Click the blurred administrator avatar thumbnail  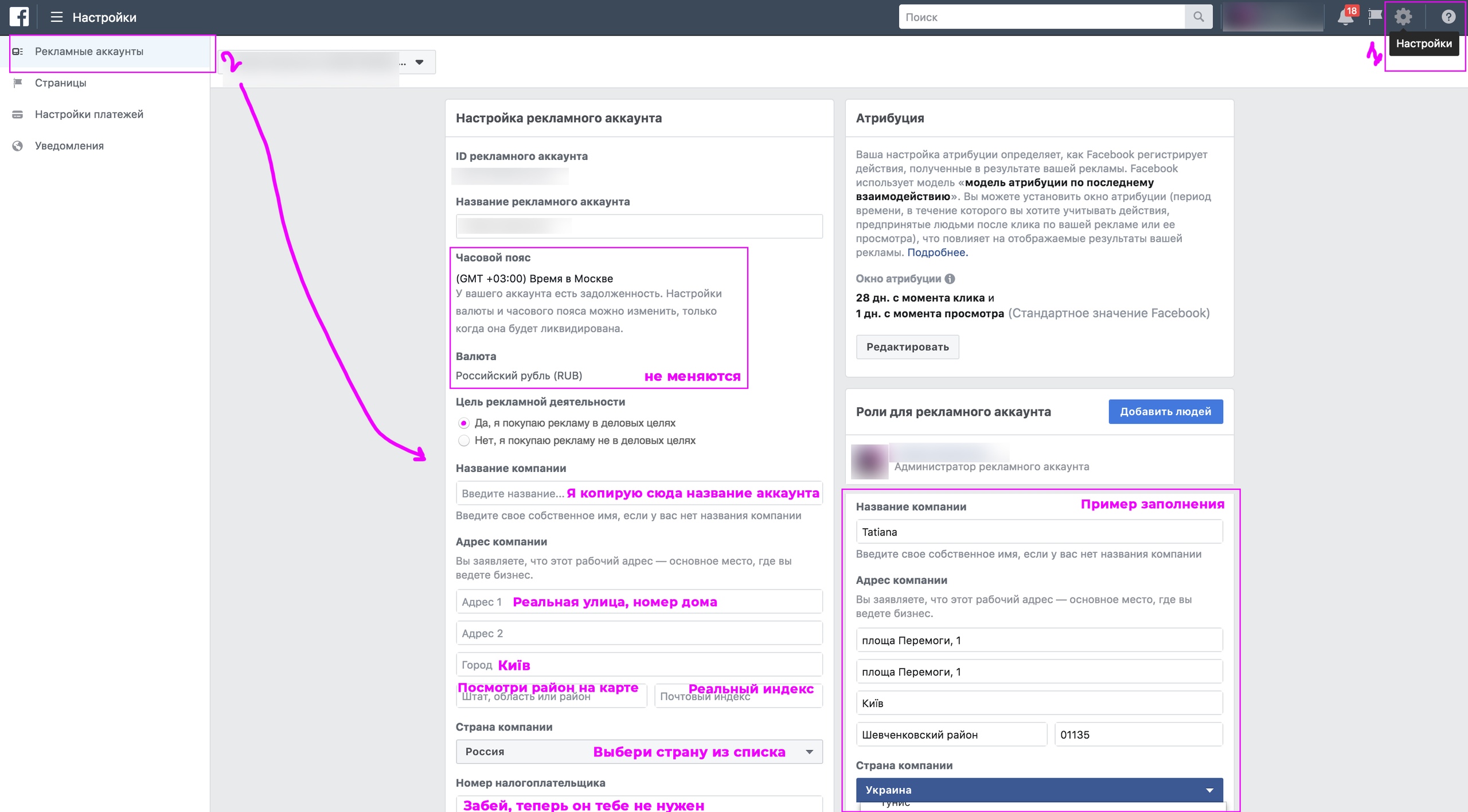(869, 461)
